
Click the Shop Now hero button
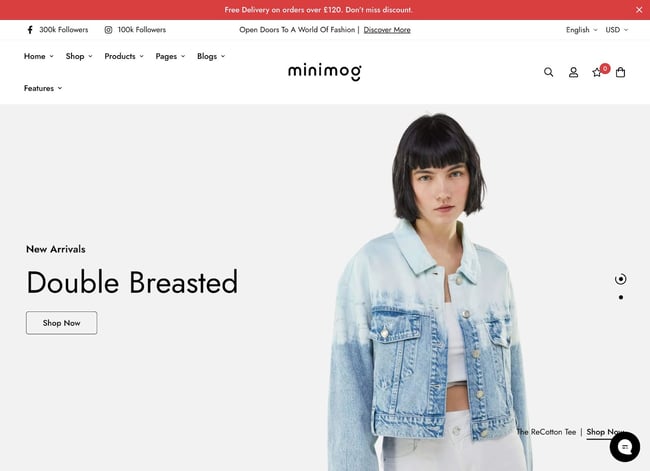[x=61, y=323]
